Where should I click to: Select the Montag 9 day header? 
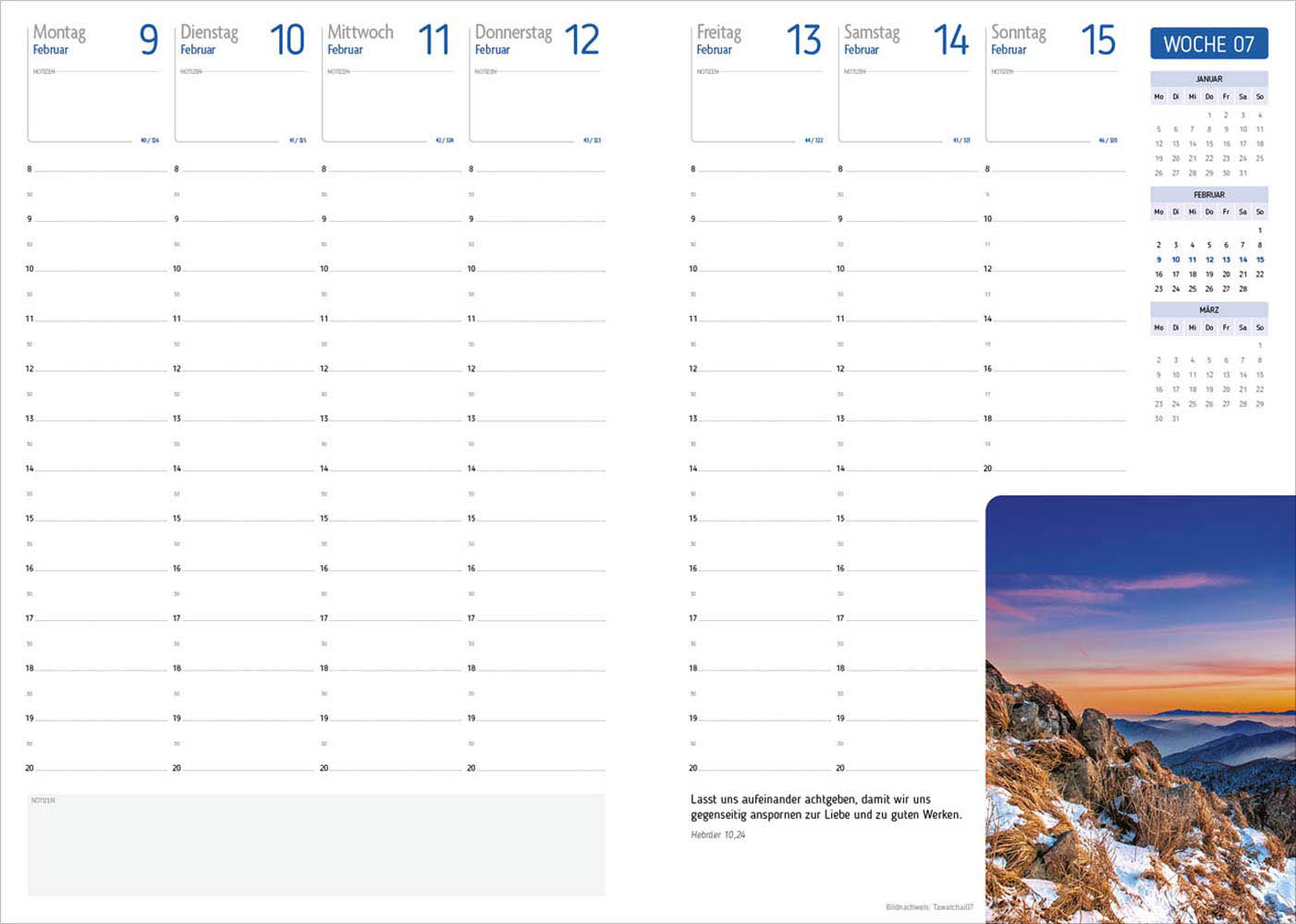pyautogui.click(x=94, y=40)
